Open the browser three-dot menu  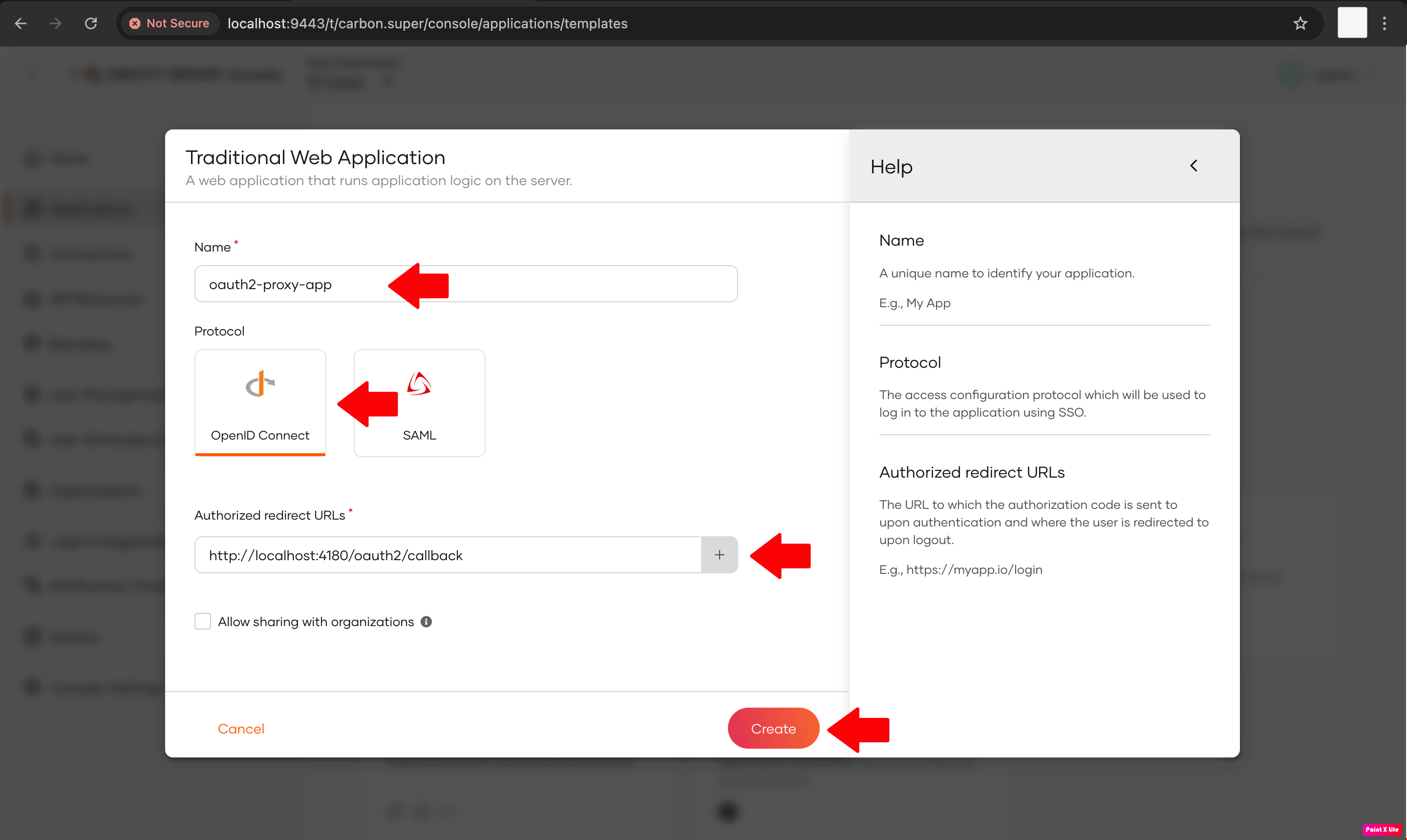1385,23
